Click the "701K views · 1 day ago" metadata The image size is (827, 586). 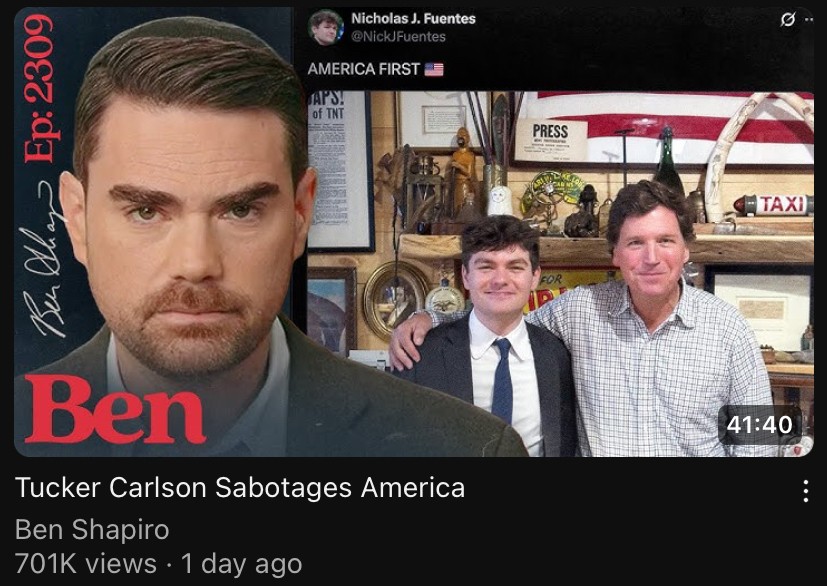pyautogui.click(x=158, y=564)
